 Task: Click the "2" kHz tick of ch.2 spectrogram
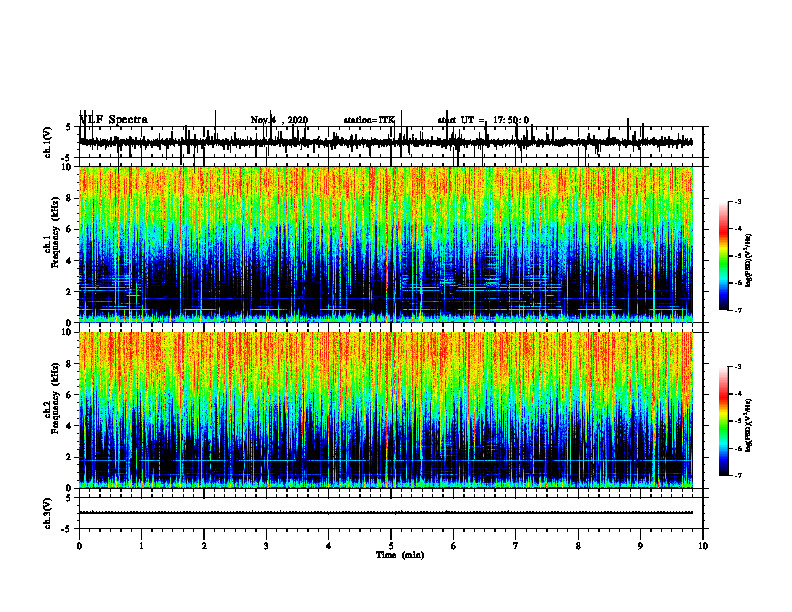point(69,457)
